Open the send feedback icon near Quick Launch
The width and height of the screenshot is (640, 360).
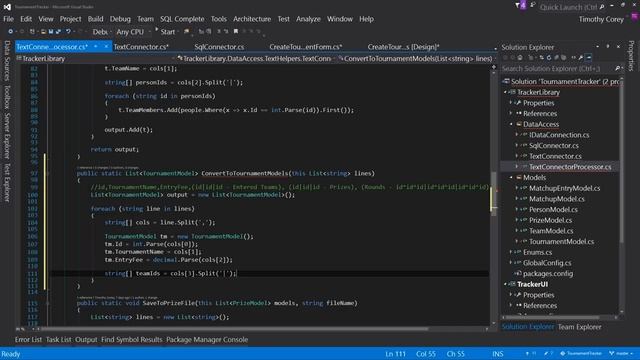point(533,5)
